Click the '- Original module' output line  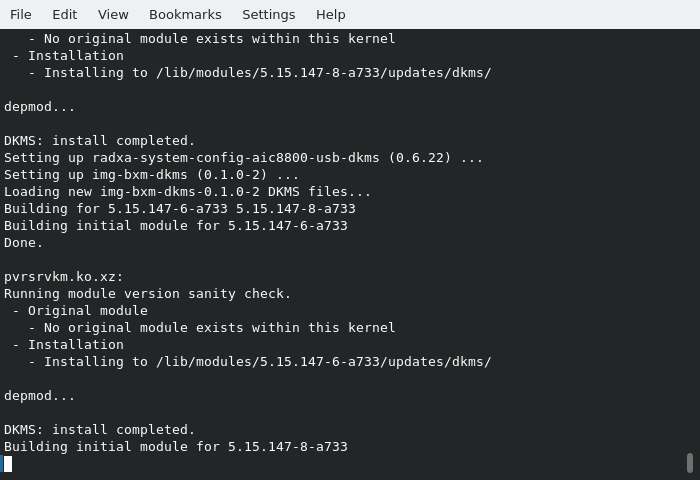[80, 311]
